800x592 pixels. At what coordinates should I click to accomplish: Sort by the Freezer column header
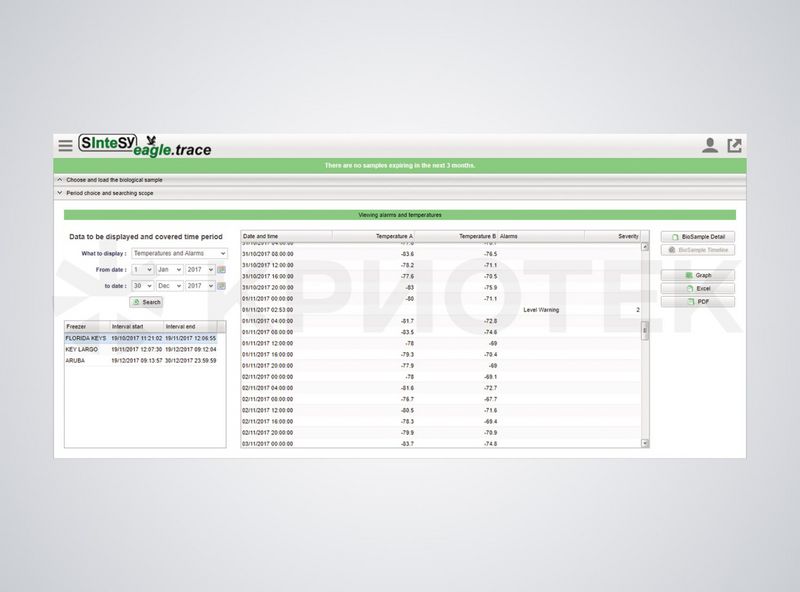coord(87,327)
